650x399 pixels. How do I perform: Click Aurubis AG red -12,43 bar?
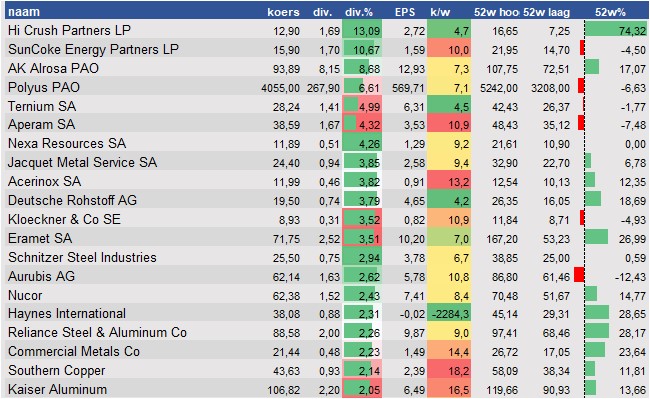579,275
